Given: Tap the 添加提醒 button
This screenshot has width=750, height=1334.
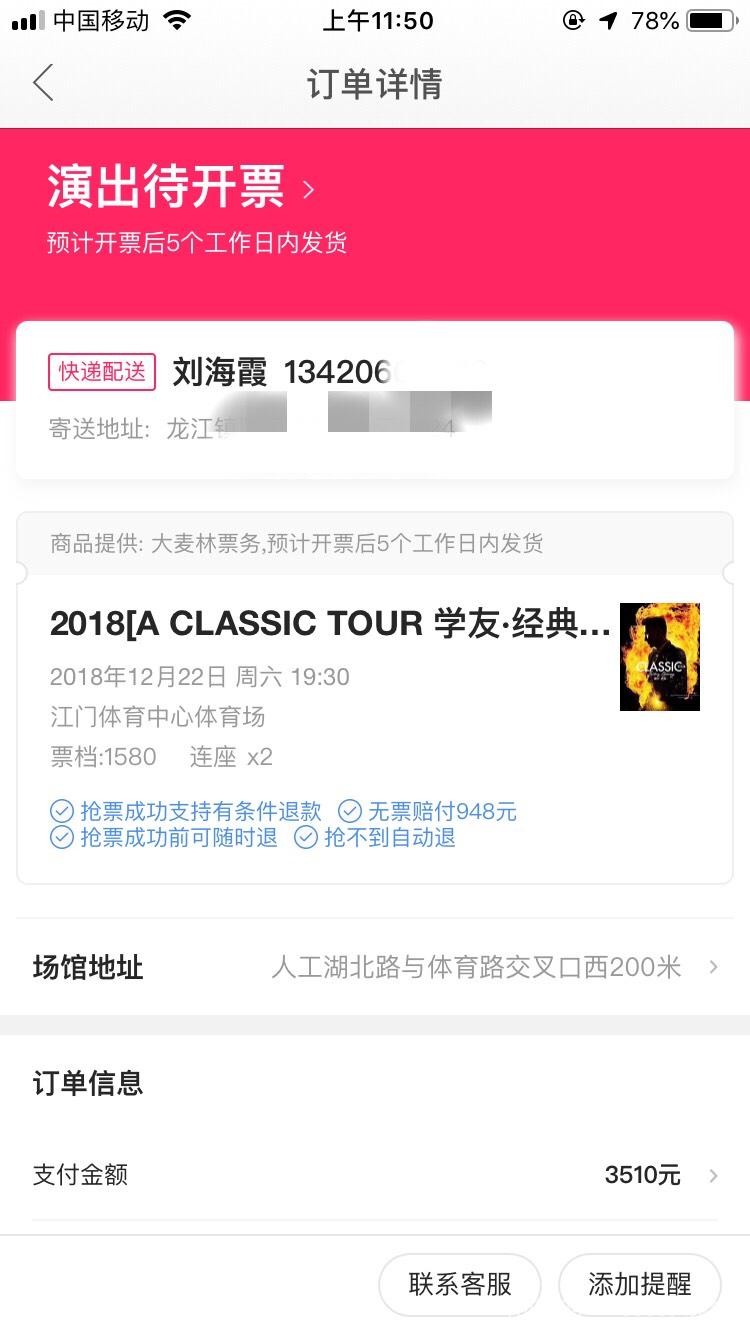Looking at the screenshot, I should (x=640, y=1285).
